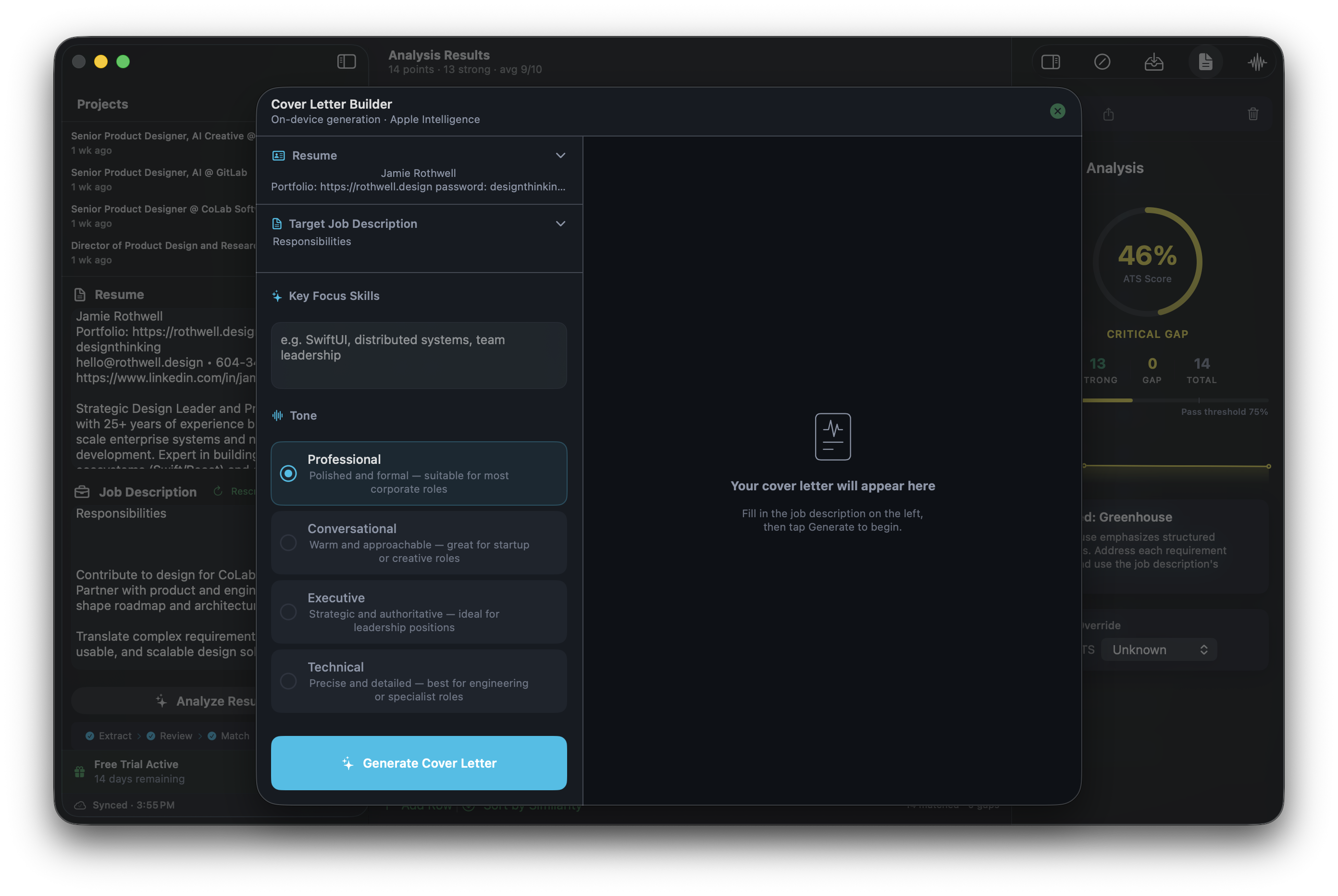Open Senior Product Designer, AI Creative project
The image size is (1338, 896).
(163, 143)
